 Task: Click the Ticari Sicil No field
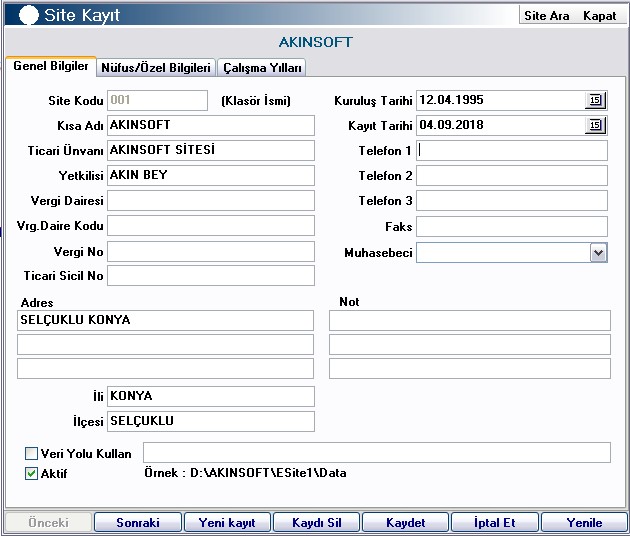(211, 276)
